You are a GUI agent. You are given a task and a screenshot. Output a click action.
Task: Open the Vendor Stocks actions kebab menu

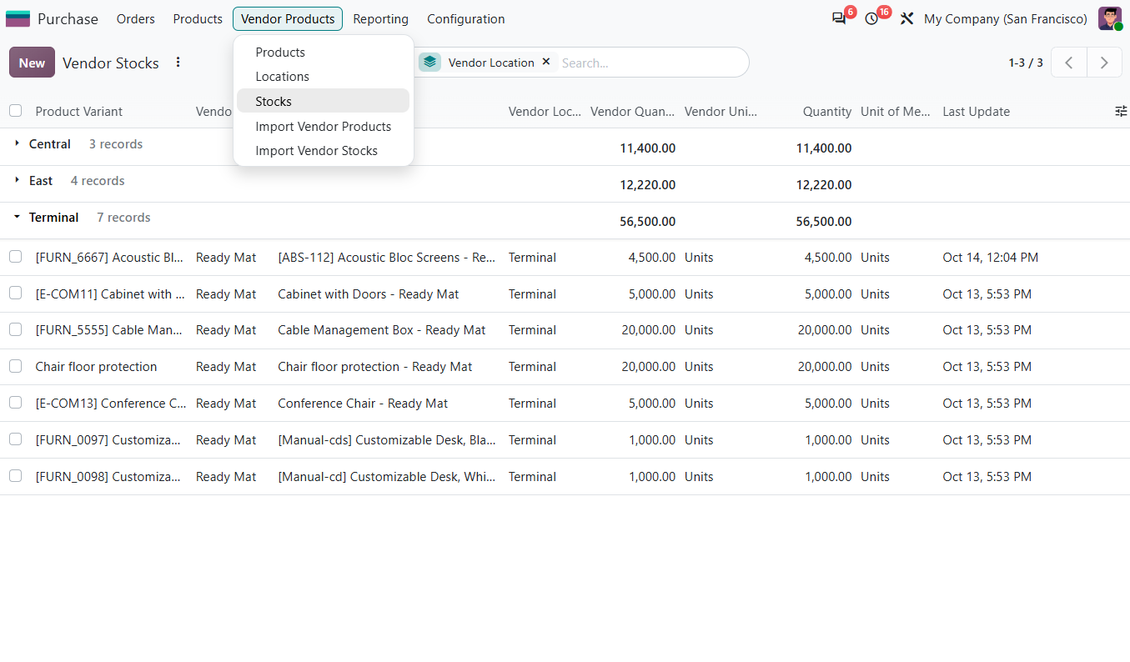[178, 63]
